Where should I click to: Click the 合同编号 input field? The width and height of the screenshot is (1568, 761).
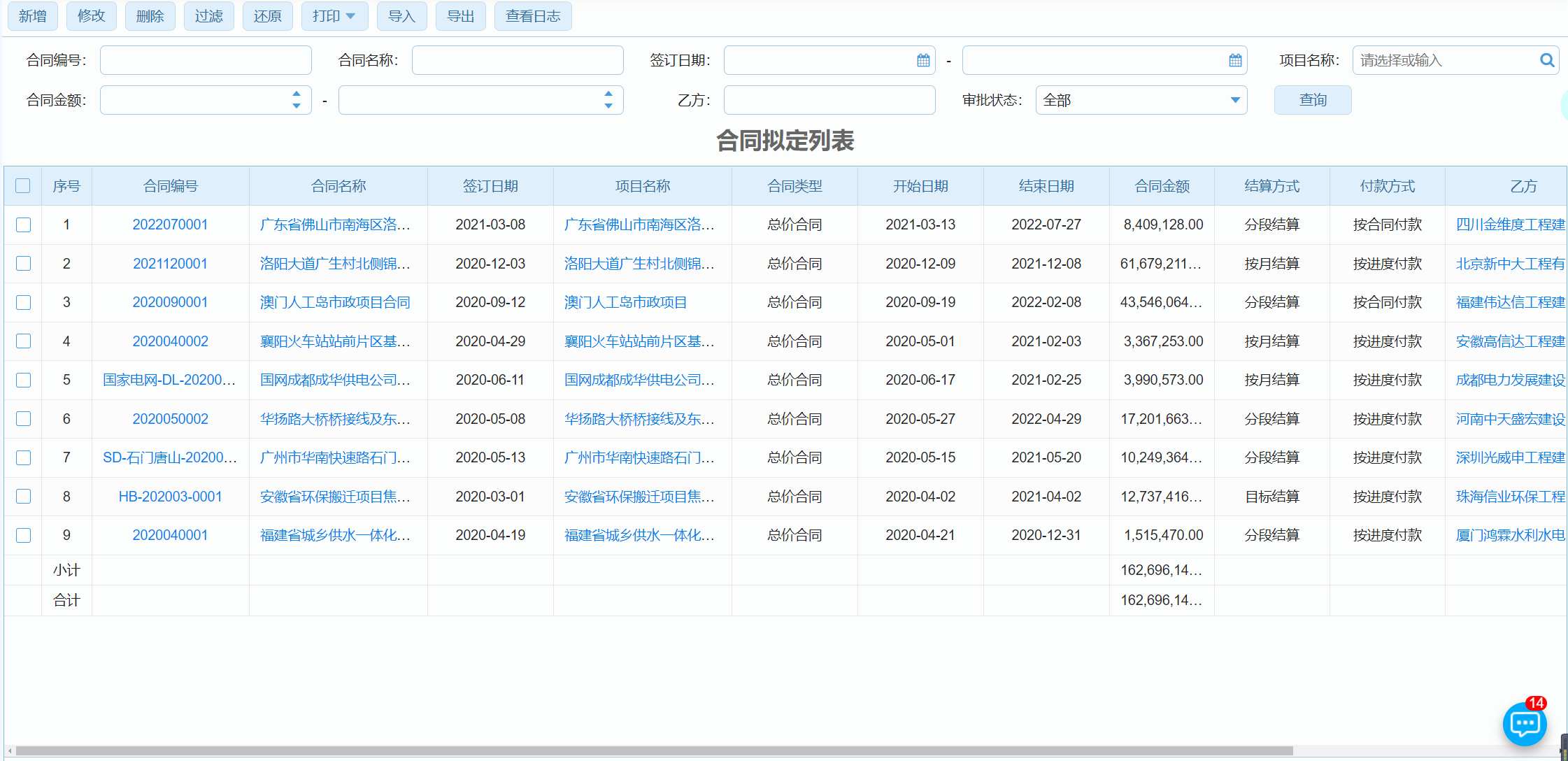pyautogui.click(x=206, y=61)
